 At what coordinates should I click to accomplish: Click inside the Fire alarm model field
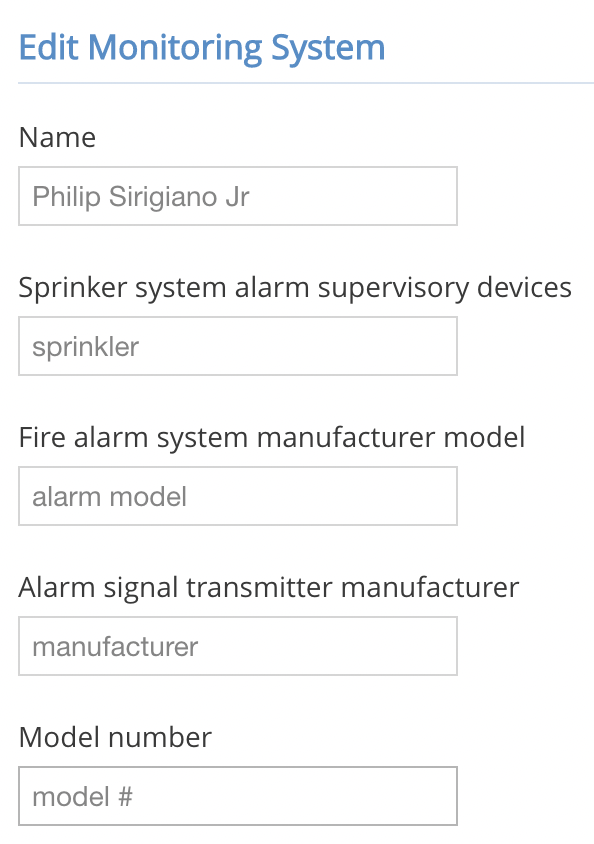pyautogui.click(x=237, y=495)
